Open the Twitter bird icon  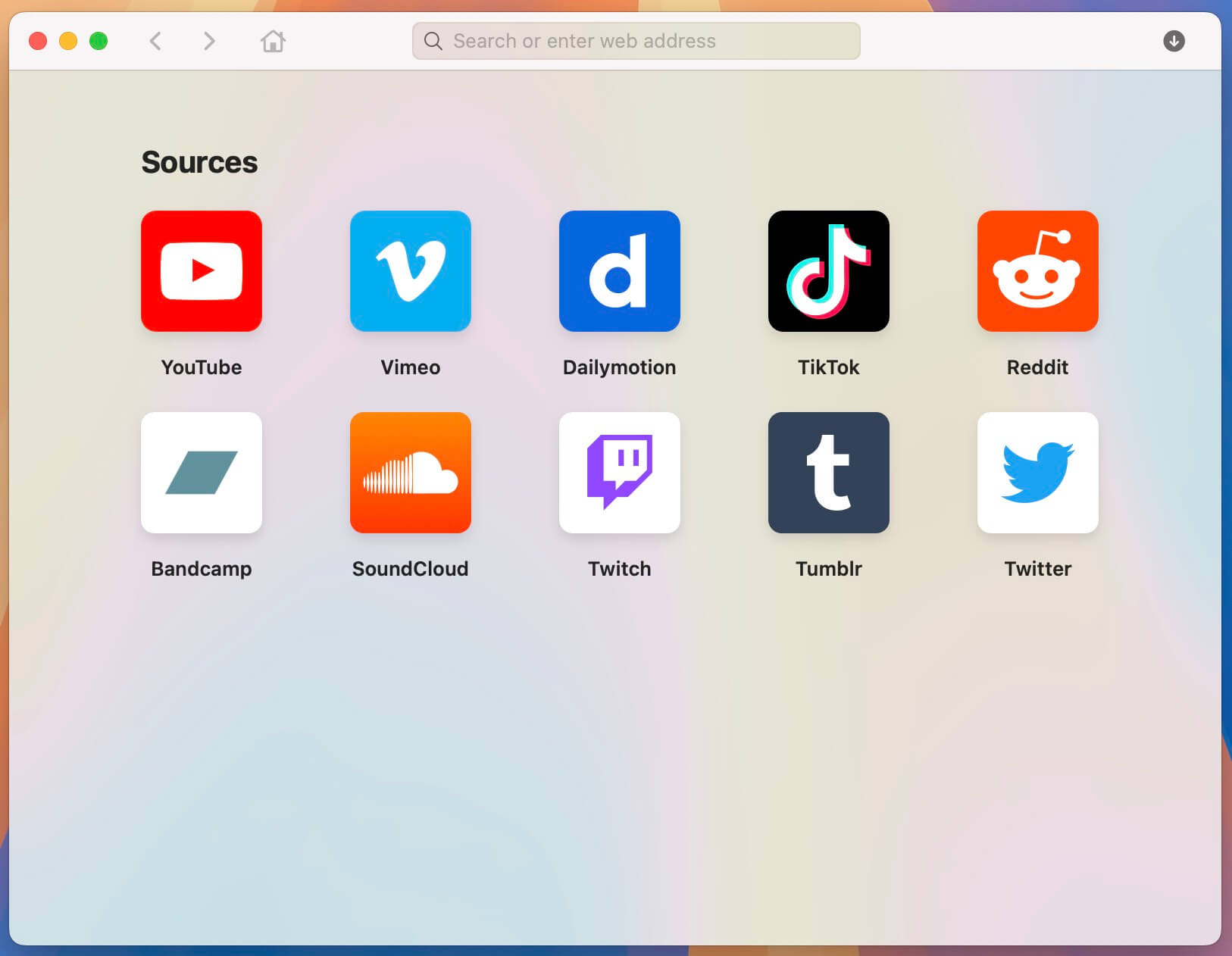[1038, 473]
